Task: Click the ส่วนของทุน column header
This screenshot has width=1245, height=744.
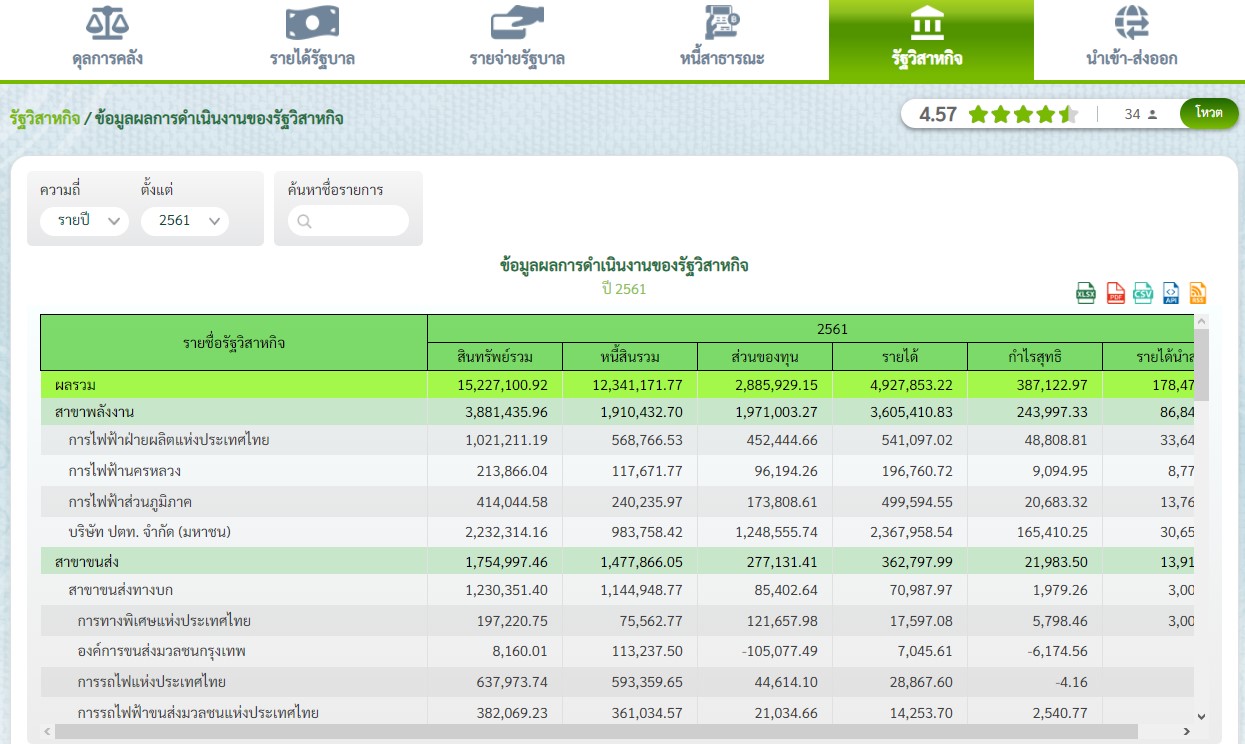Action: [765, 357]
